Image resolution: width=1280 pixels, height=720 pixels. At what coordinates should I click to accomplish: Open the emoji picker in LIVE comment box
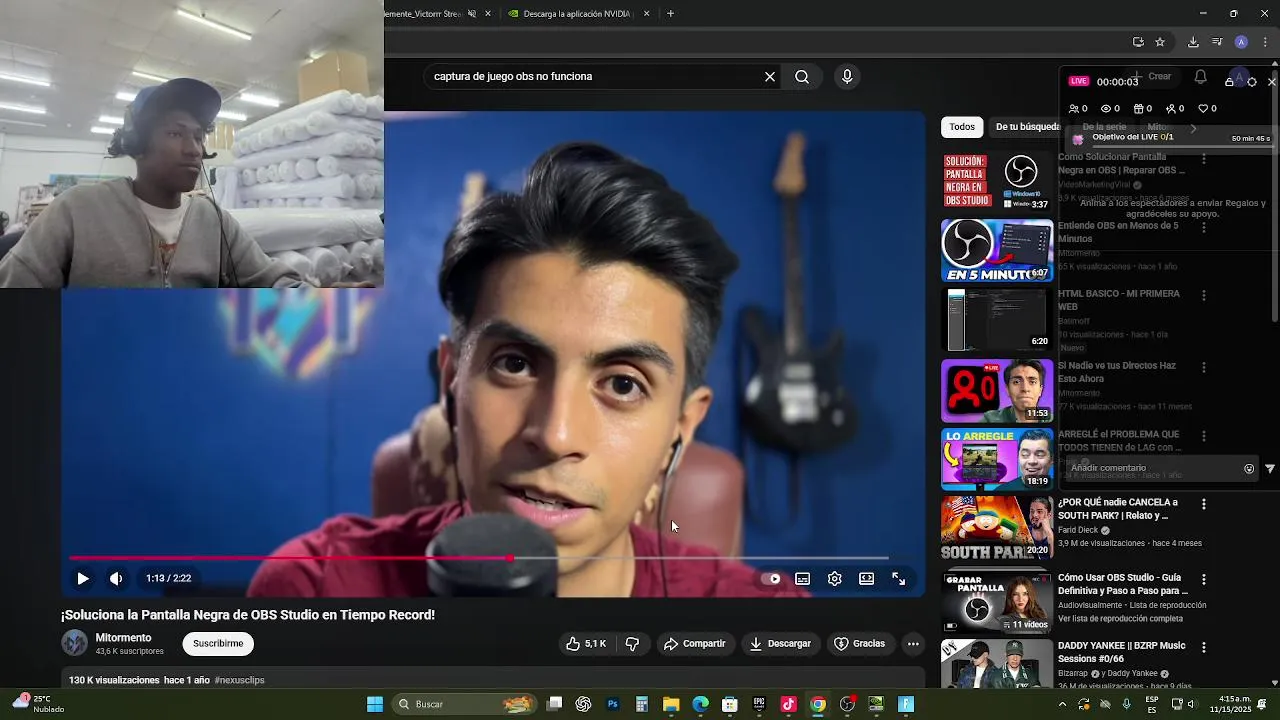(x=1248, y=468)
